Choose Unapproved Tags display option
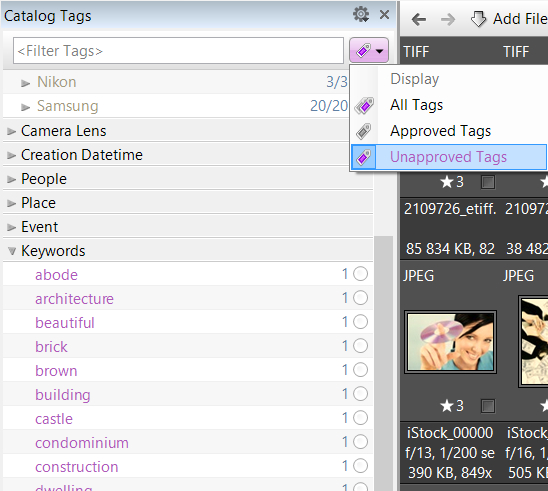 (x=448, y=157)
